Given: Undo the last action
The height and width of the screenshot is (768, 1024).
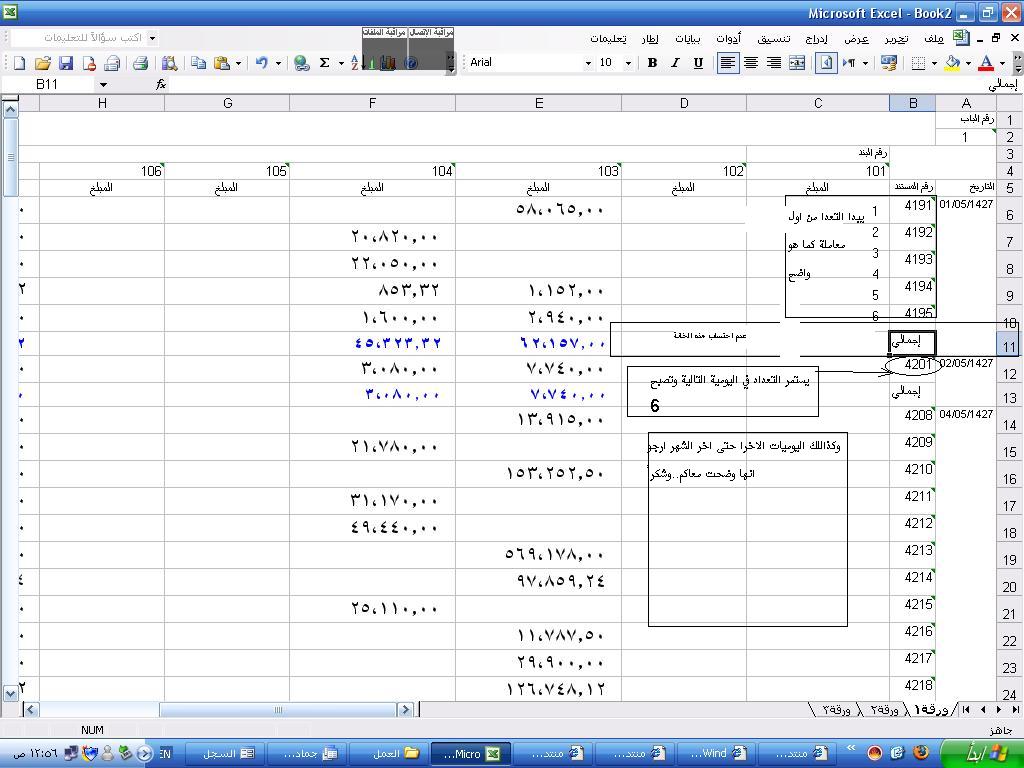Looking at the screenshot, I should (x=262, y=63).
